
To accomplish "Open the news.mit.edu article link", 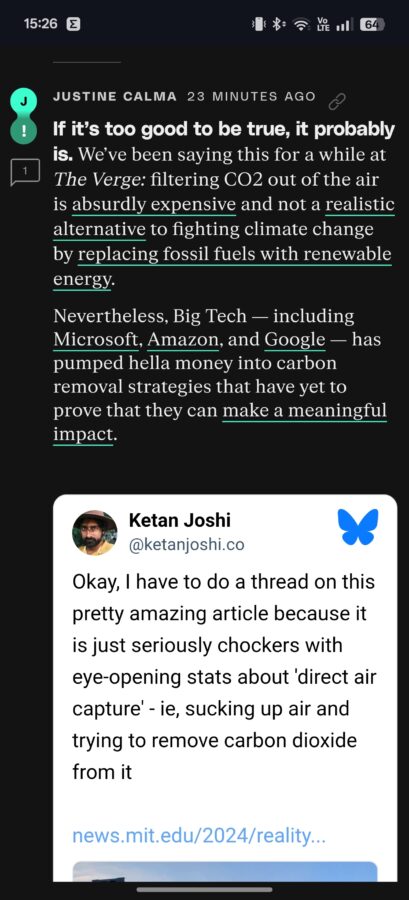I will tap(199, 835).
